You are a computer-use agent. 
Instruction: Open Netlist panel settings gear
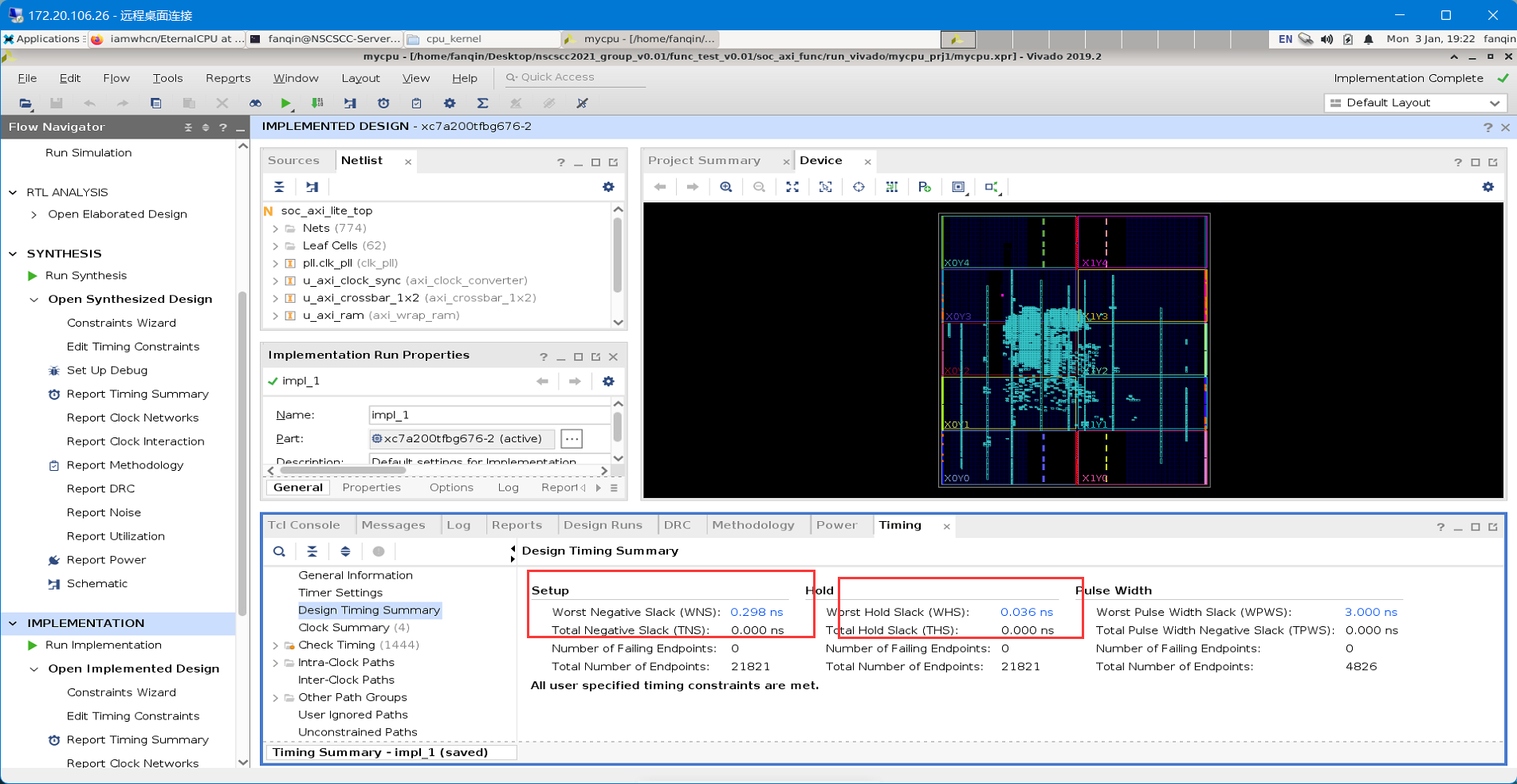click(x=608, y=187)
